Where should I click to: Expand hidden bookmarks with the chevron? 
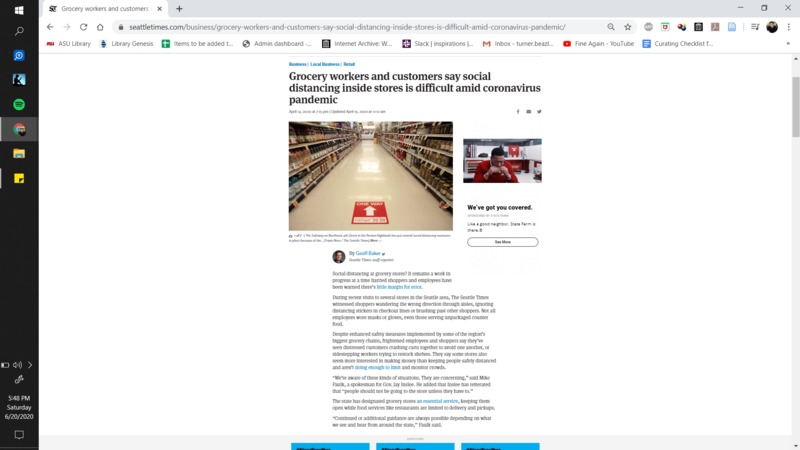click(x=788, y=44)
